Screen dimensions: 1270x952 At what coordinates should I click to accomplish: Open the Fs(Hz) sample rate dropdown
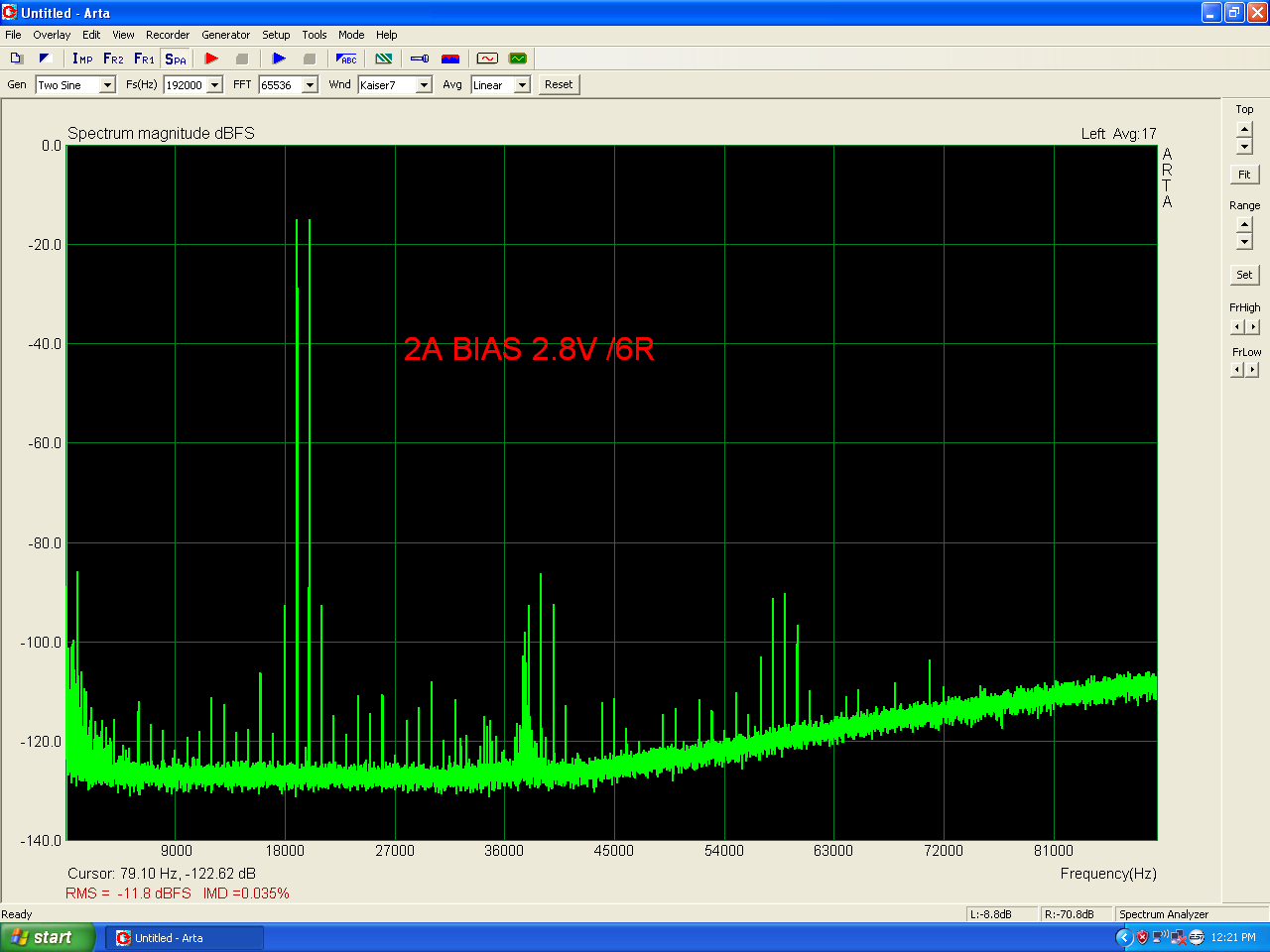pyautogui.click(x=214, y=85)
